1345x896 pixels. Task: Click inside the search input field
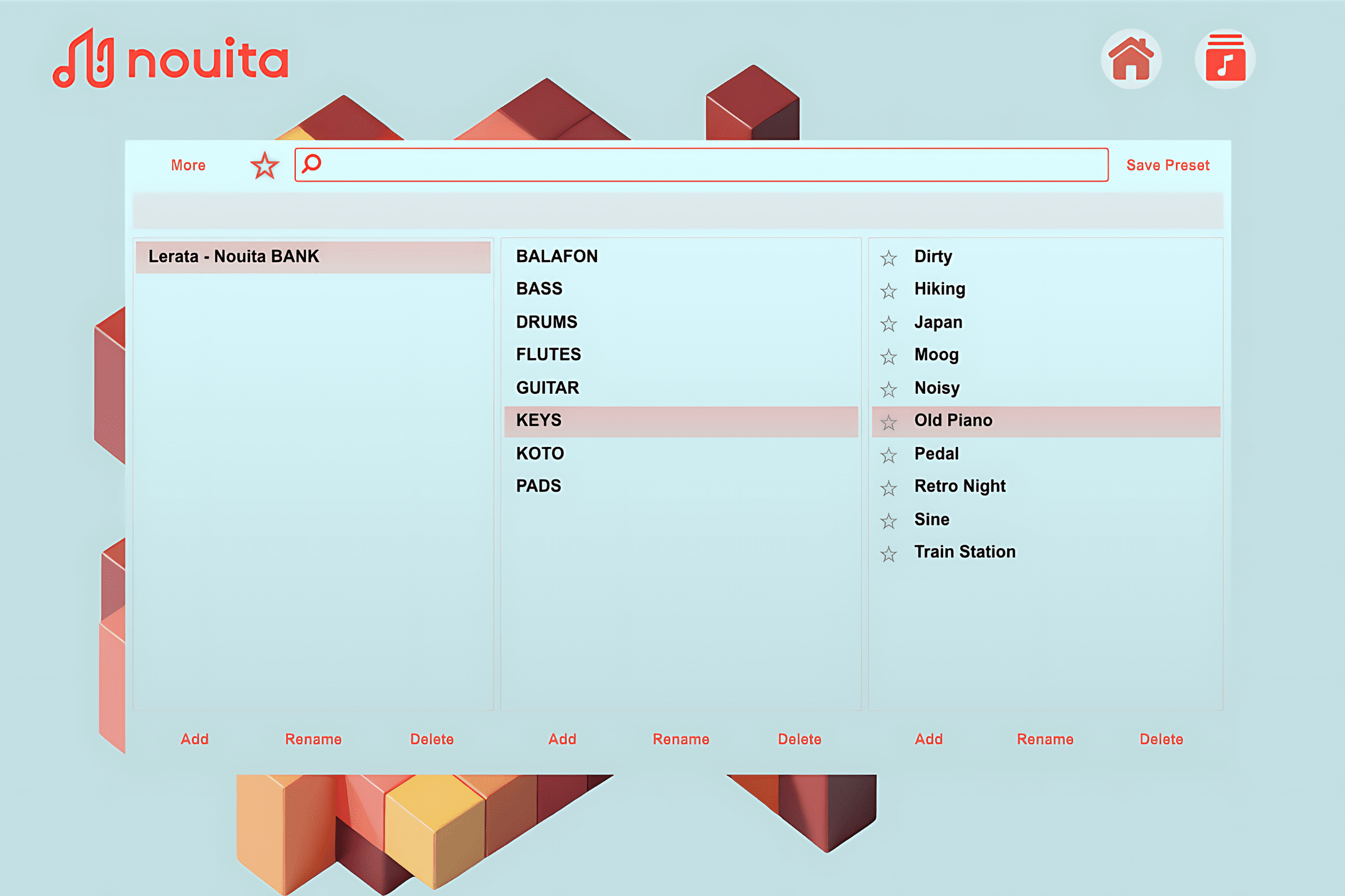[x=686, y=165]
